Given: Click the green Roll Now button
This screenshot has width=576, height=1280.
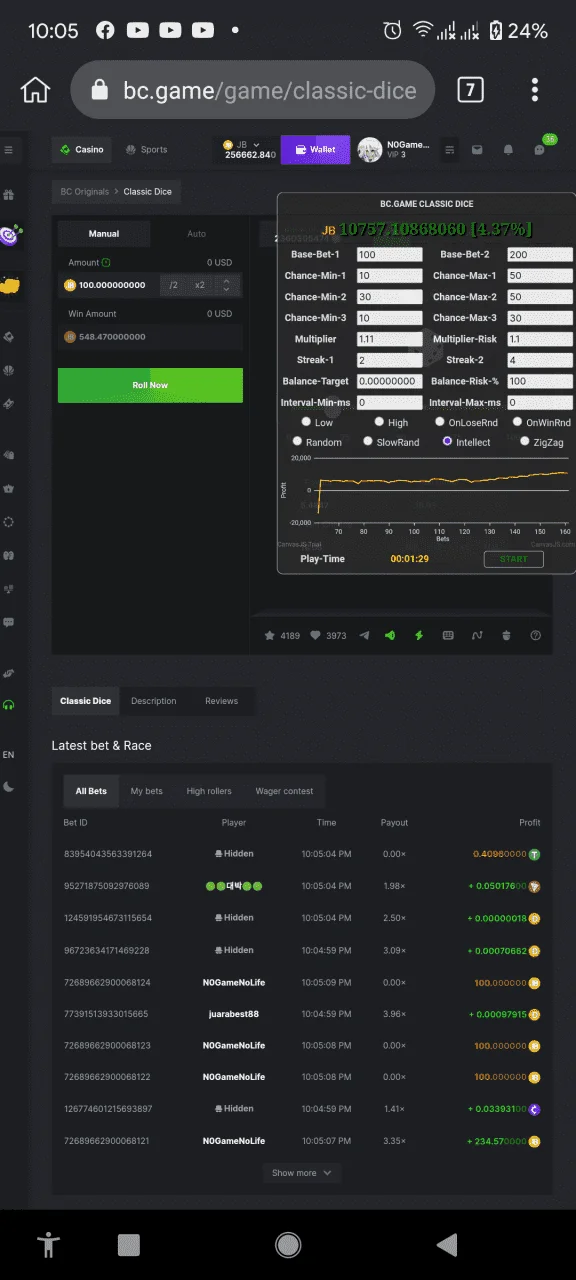Looking at the screenshot, I should (x=150, y=385).
